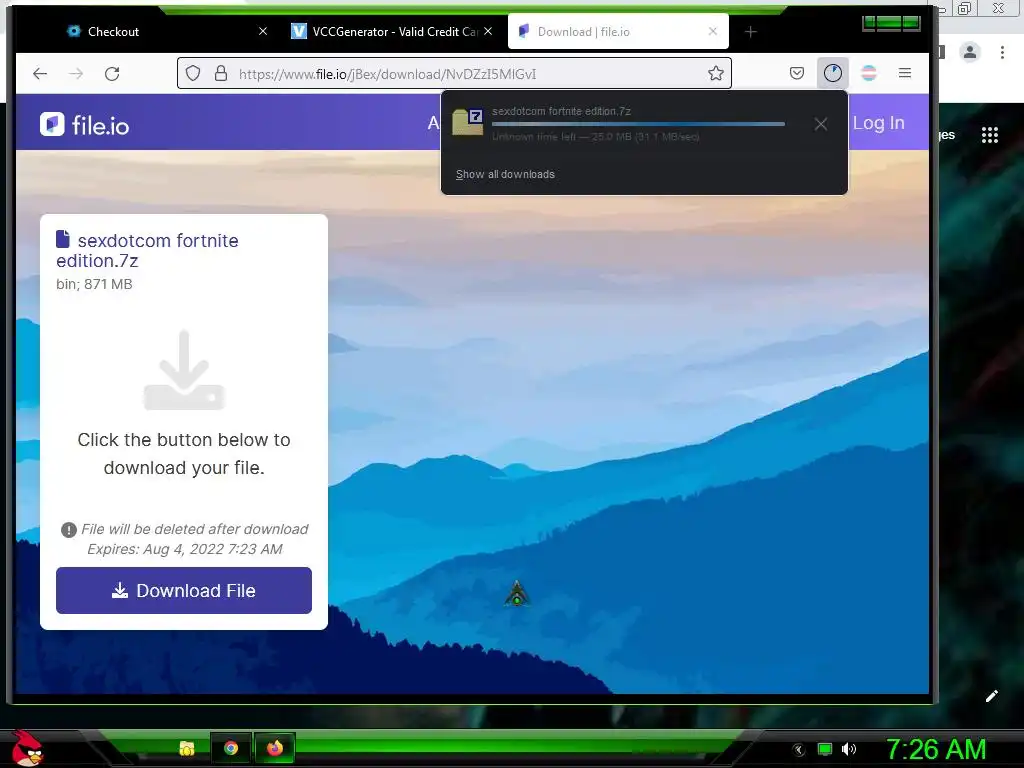Click the Download File button

(x=184, y=590)
